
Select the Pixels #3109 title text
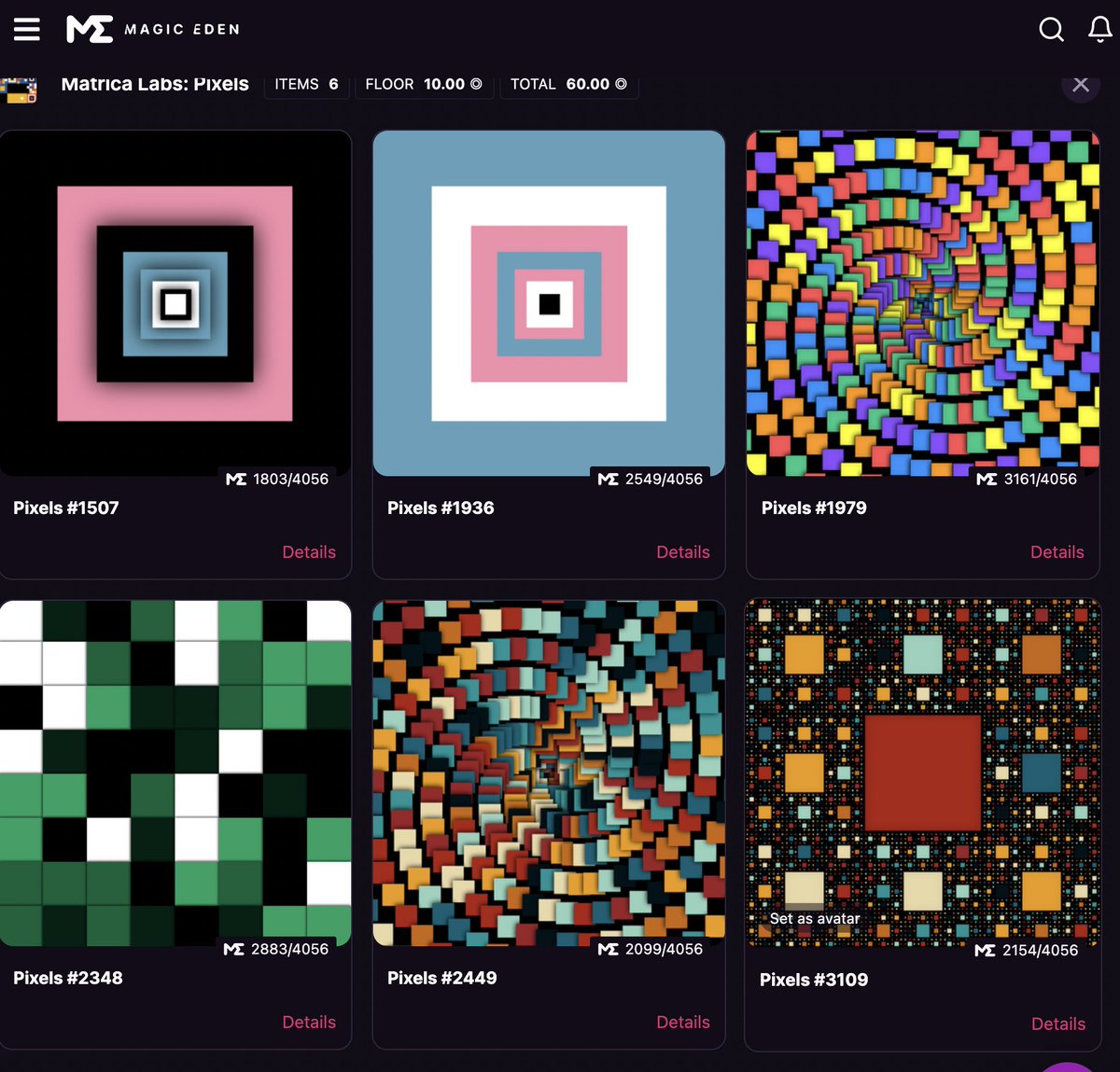tap(814, 981)
